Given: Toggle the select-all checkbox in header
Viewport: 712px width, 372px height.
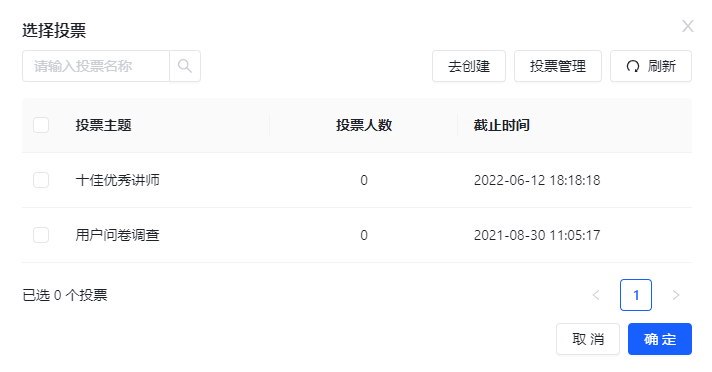Looking at the screenshot, I should (x=41, y=125).
